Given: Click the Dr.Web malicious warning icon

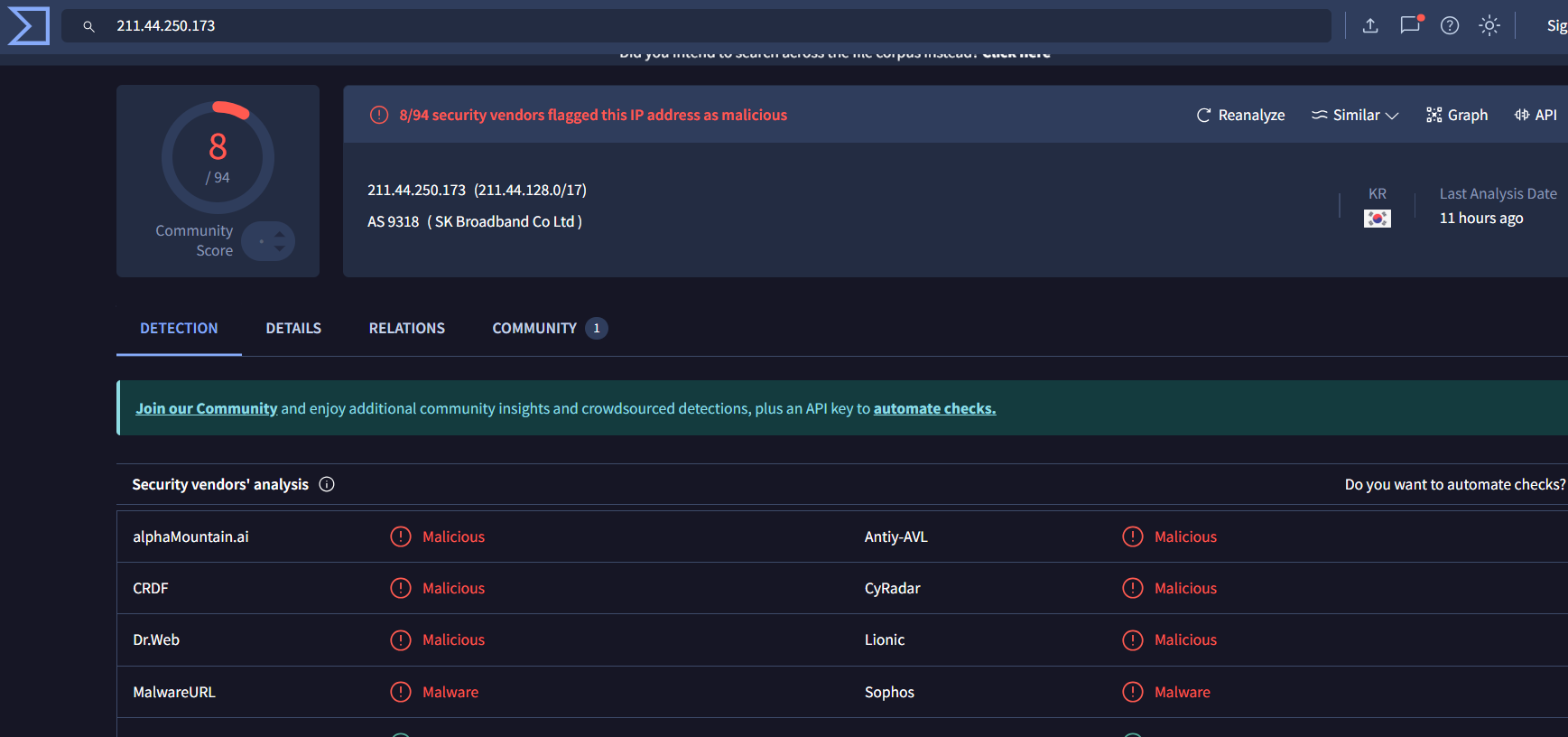Looking at the screenshot, I should click(401, 639).
